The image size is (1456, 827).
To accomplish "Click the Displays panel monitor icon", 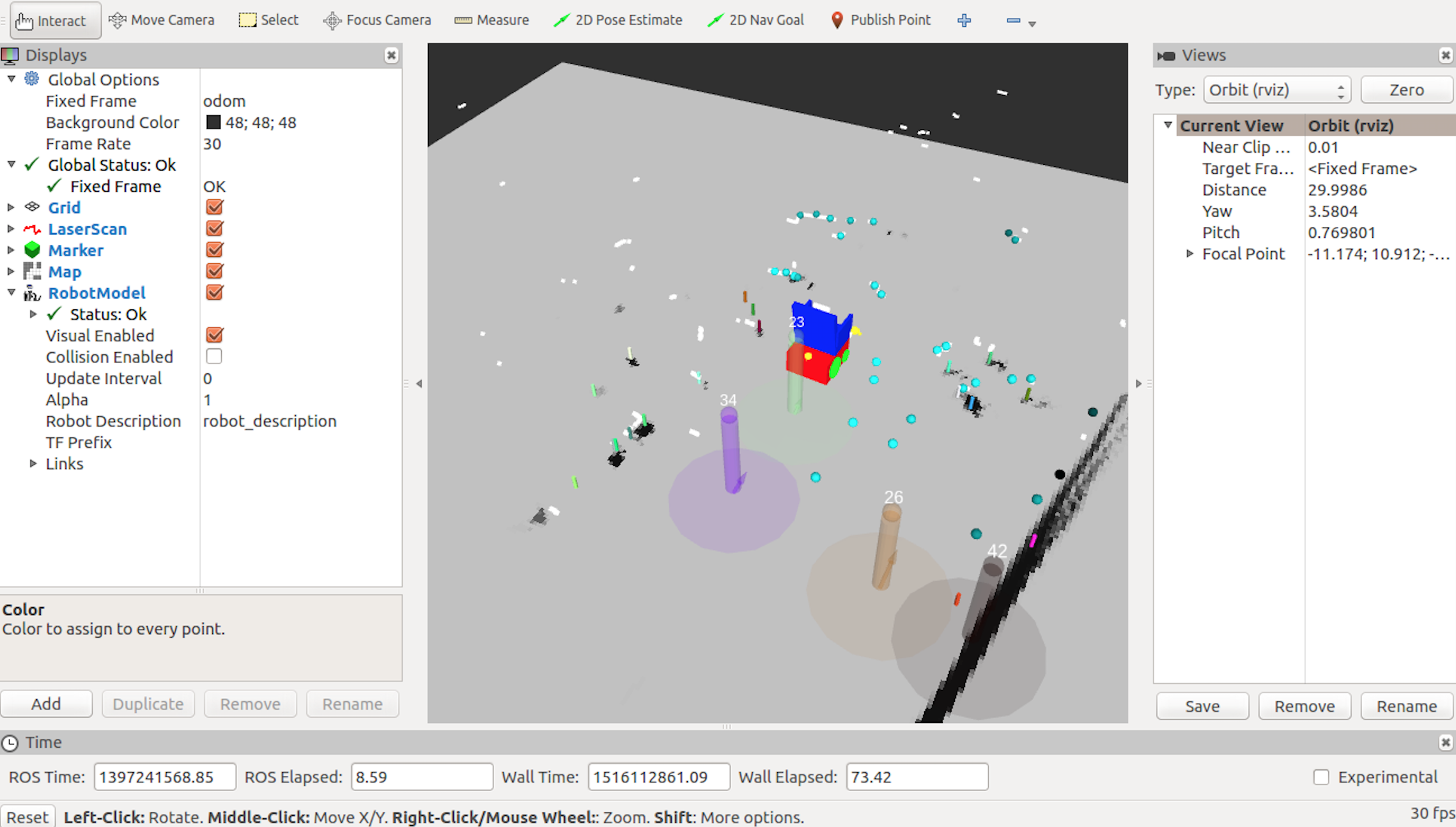I will [x=10, y=55].
